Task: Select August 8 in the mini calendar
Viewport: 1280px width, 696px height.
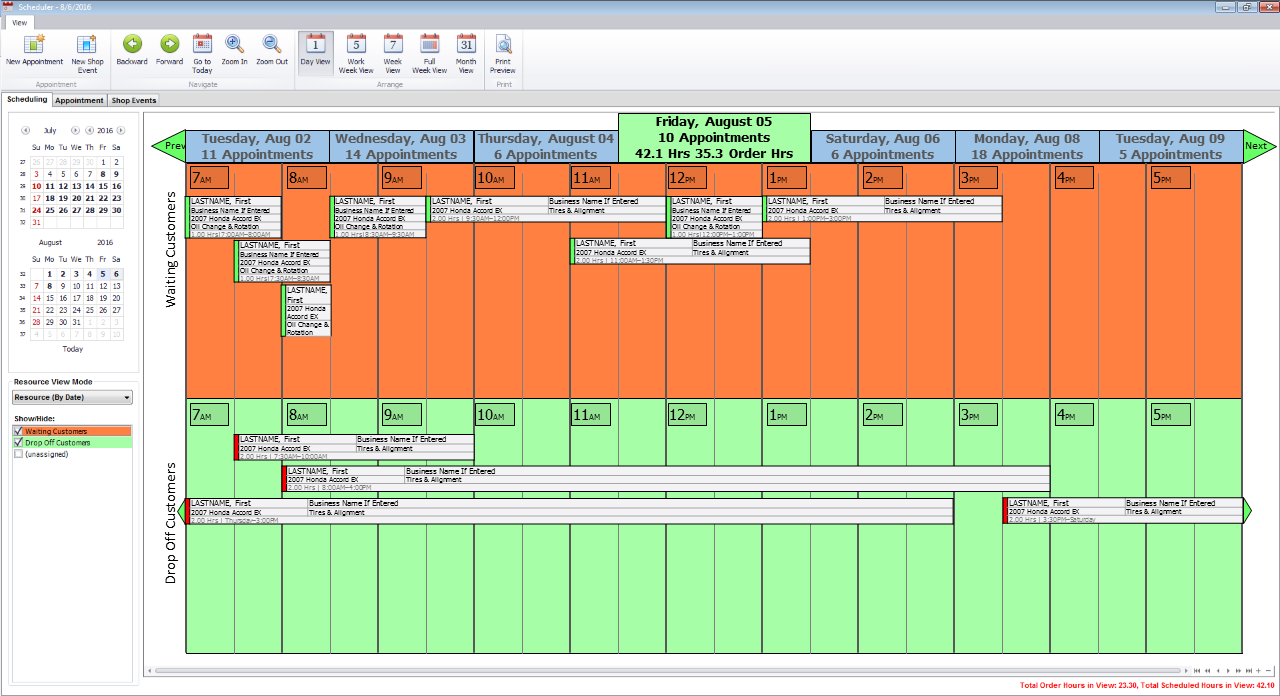Action: 50,286
